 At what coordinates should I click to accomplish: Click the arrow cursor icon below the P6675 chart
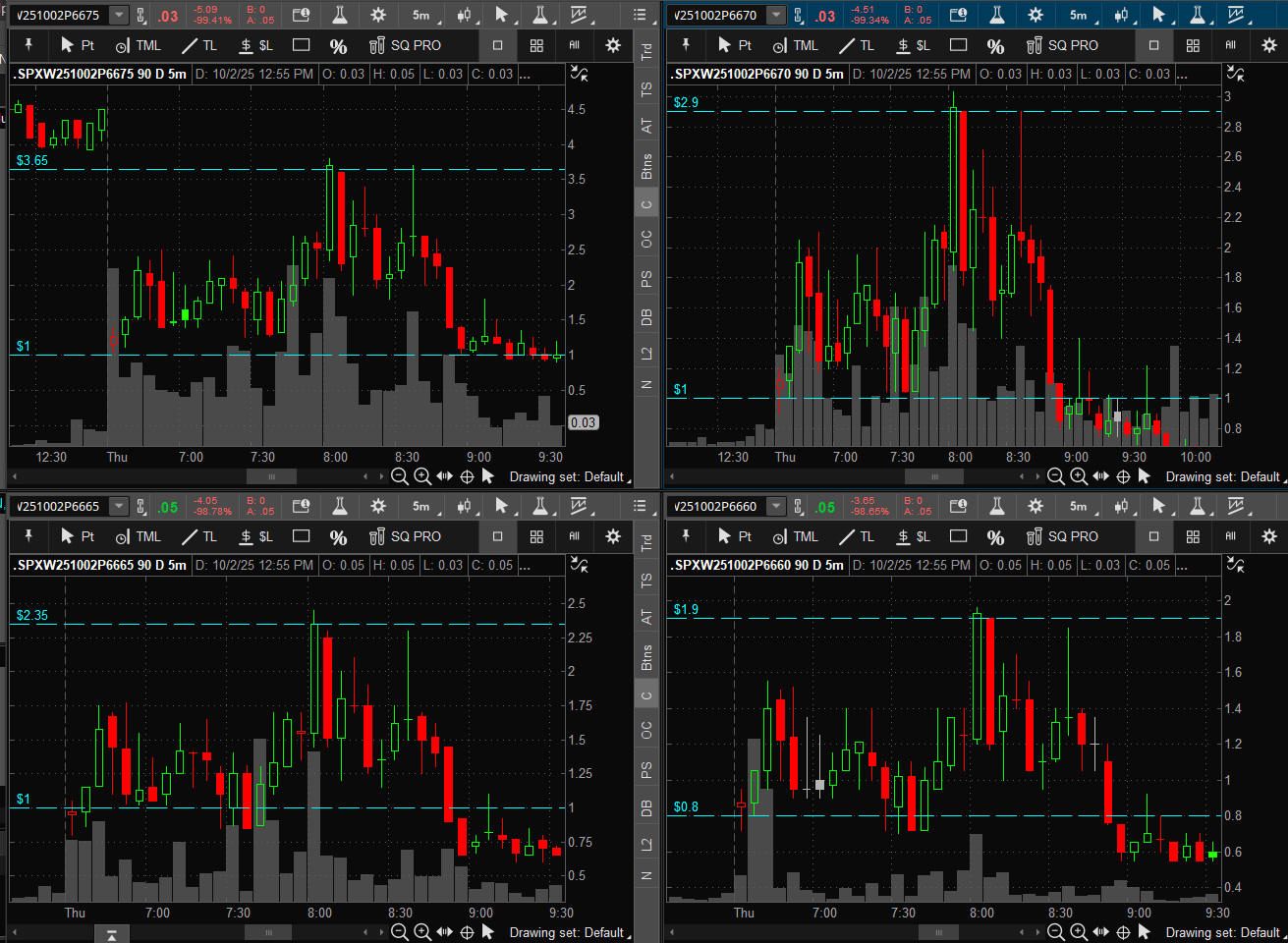(x=487, y=476)
